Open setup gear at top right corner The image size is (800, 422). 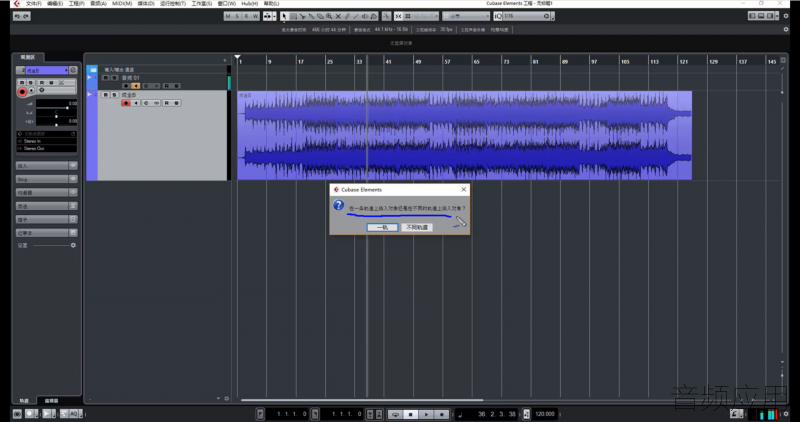[786, 16]
